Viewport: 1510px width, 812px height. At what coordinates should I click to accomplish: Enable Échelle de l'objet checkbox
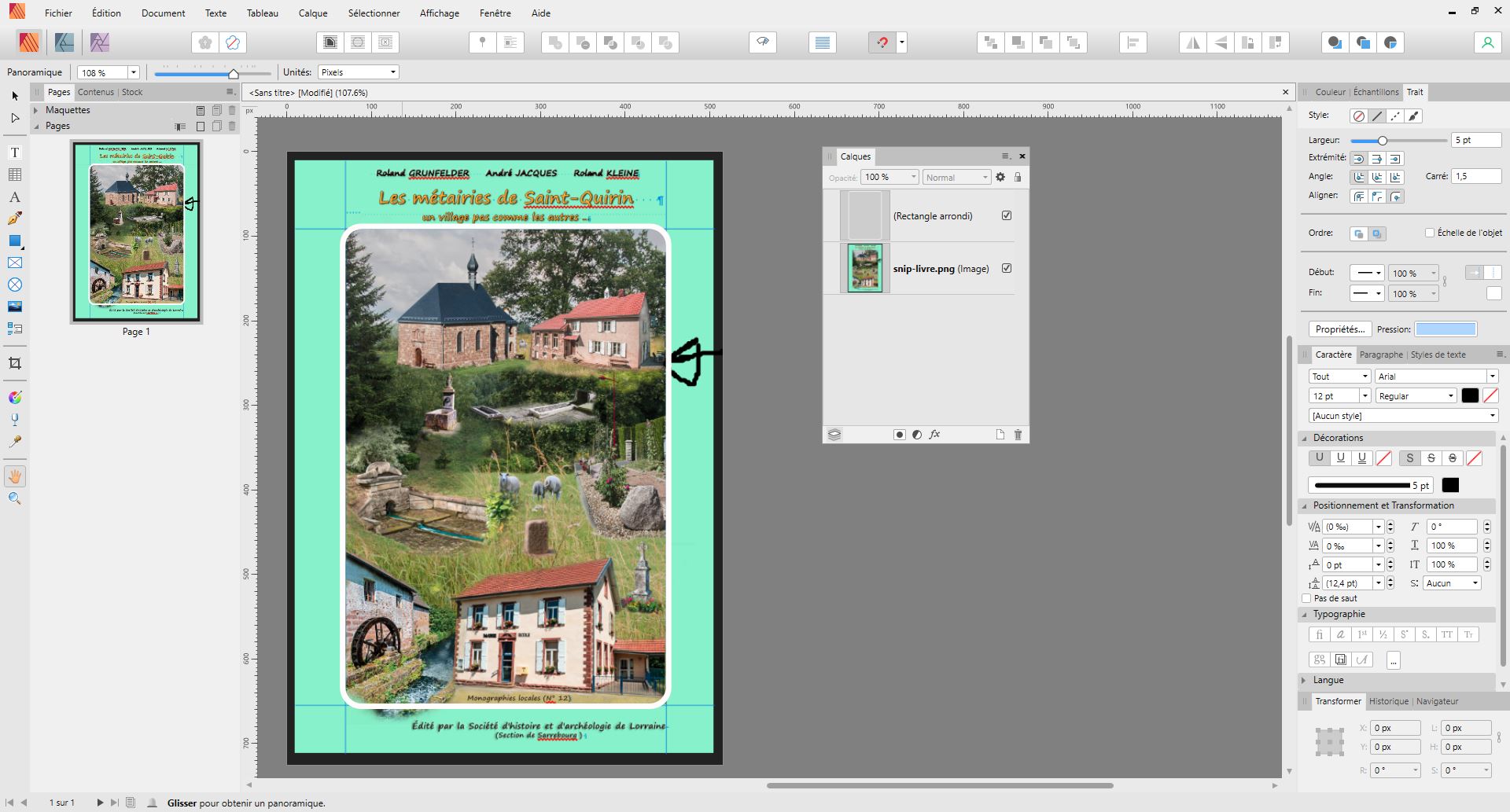[x=1430, y=233]
